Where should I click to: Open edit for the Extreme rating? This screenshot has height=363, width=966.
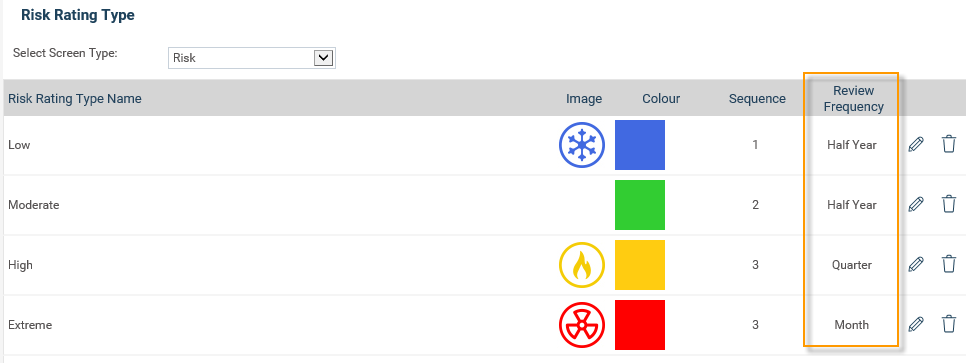coord(916,324)
